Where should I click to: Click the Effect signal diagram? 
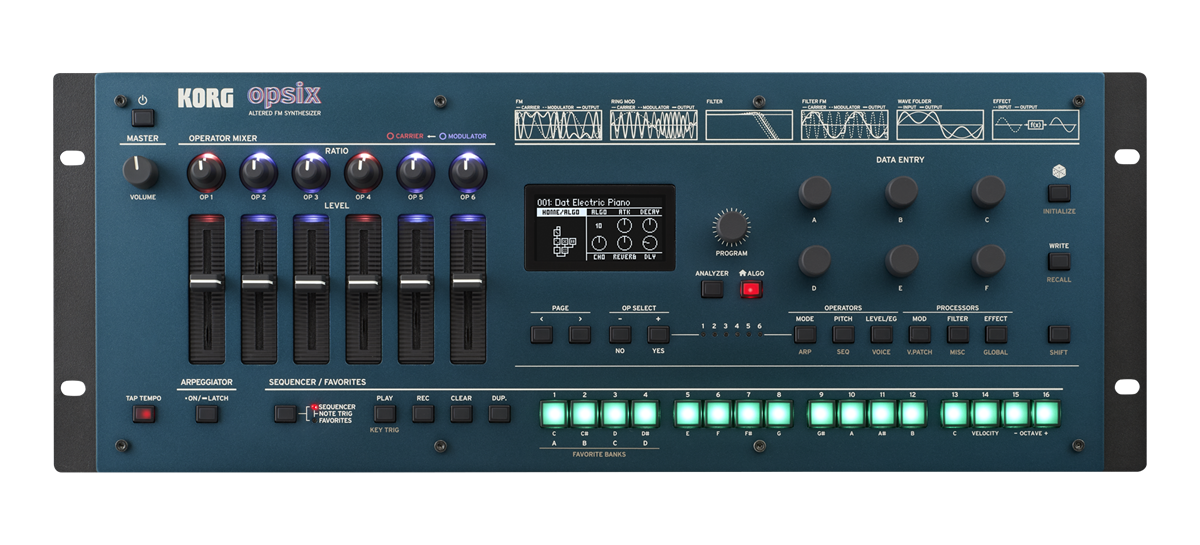1036,125
